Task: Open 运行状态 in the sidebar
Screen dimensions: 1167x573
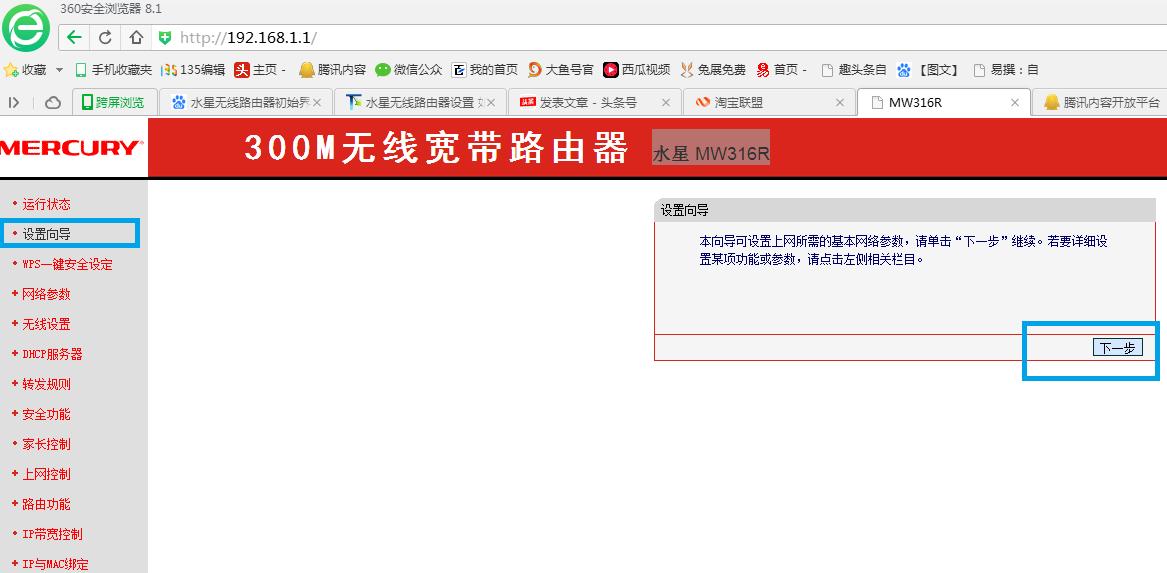Action: click(46, 204)
